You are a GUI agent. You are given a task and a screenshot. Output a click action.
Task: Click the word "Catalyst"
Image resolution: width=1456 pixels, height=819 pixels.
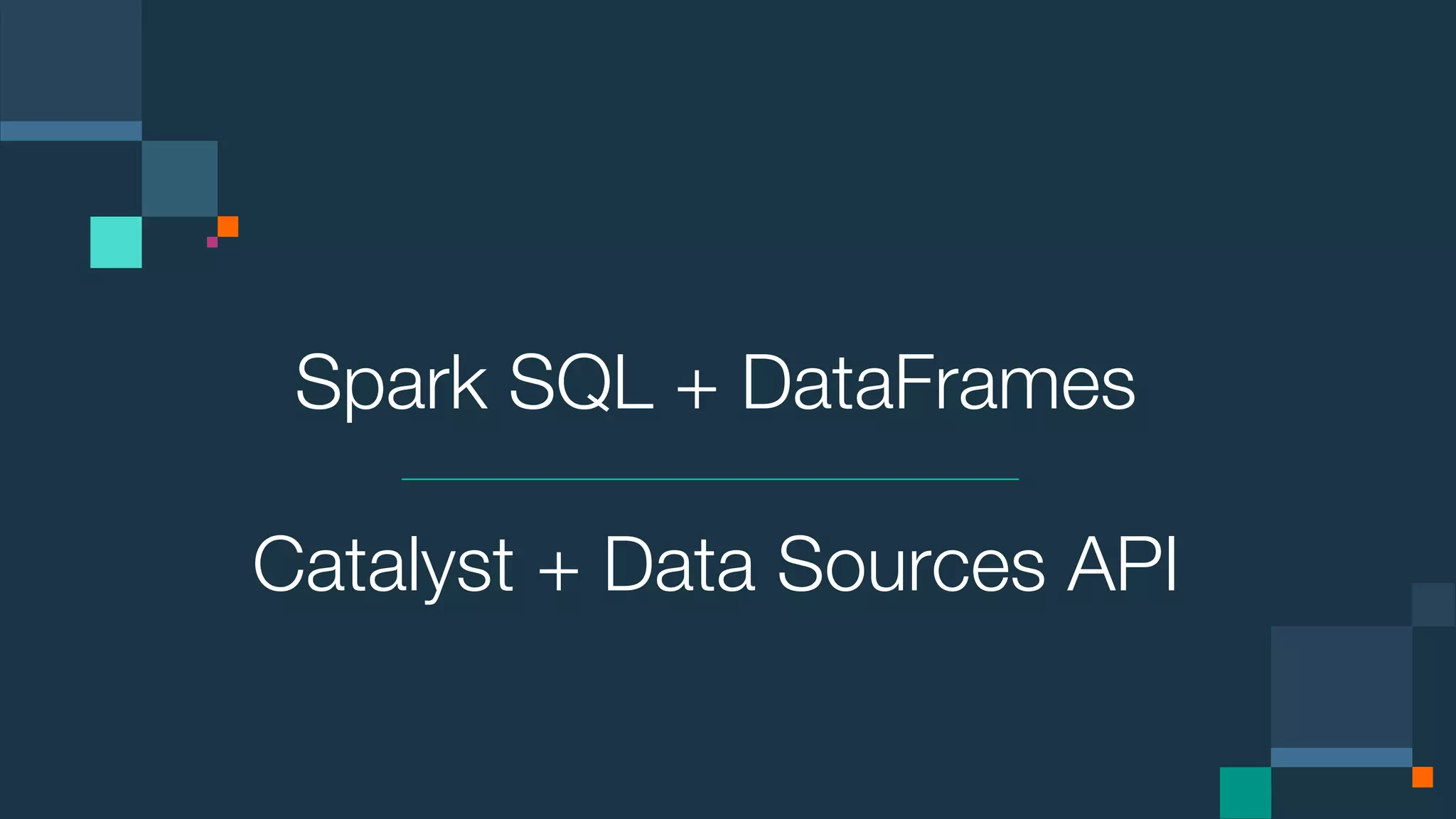pyautogui.click(x=383, y=567)
